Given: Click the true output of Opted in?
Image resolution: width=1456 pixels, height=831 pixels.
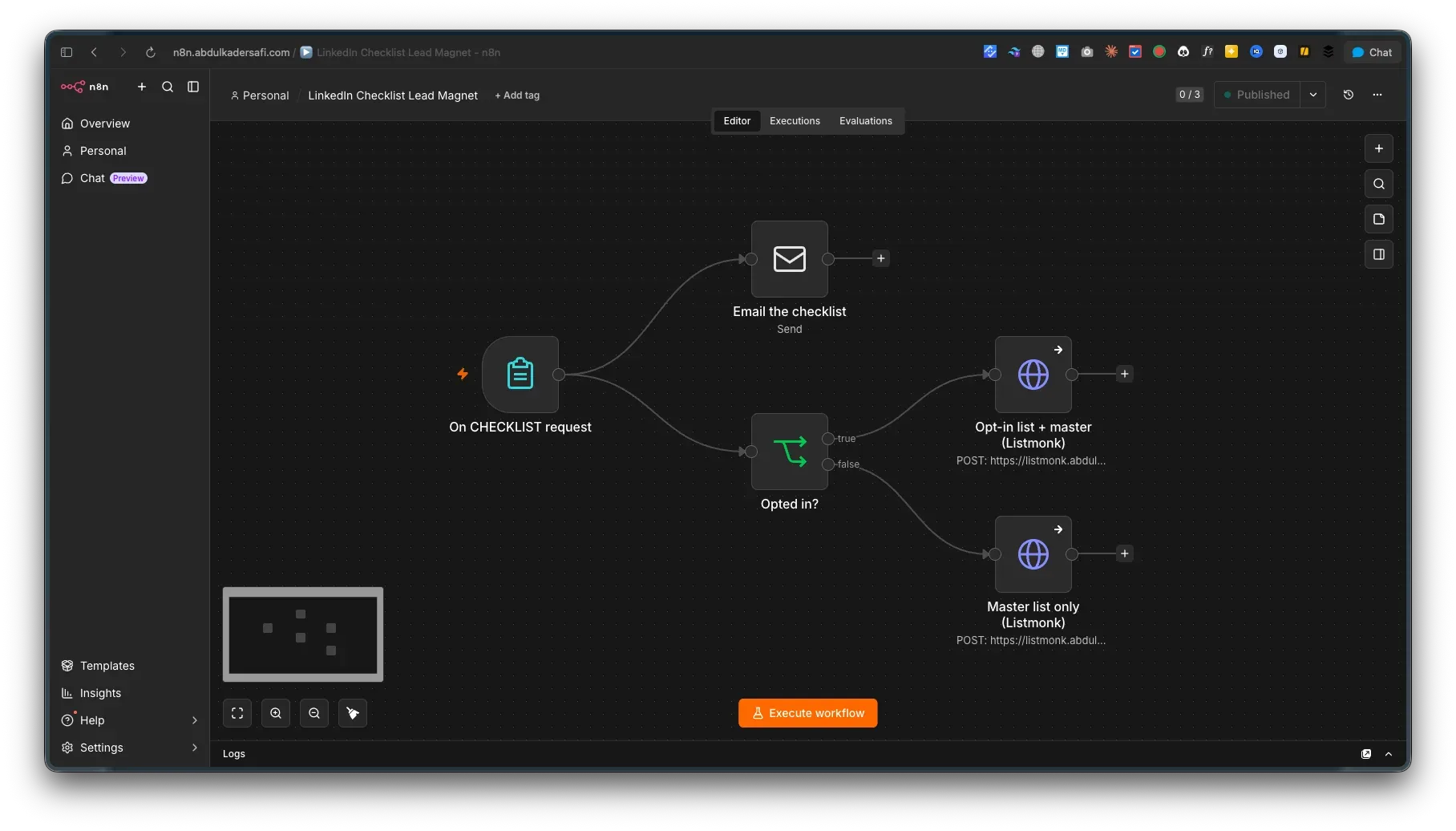Looking at the screenshot, I should click(x=828, y=439).
